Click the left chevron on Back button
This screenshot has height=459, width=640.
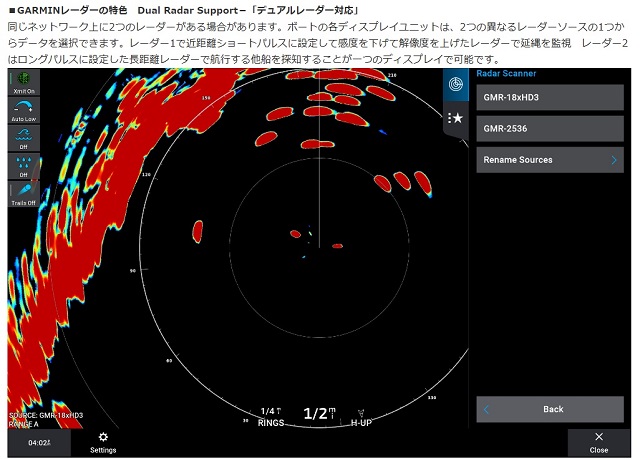pos(486,409)
